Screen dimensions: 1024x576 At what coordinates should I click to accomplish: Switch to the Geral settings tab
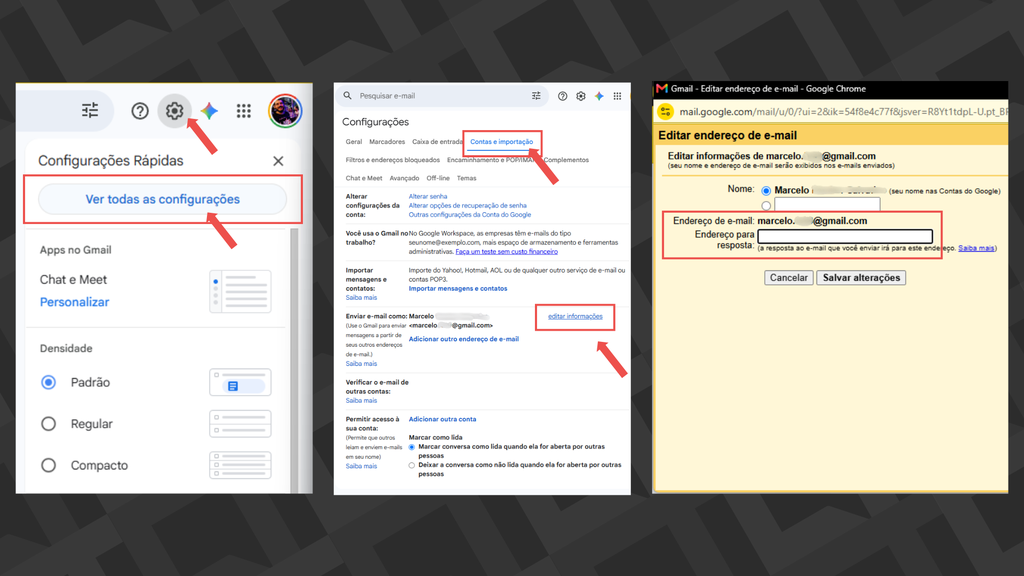pos(354,142)
